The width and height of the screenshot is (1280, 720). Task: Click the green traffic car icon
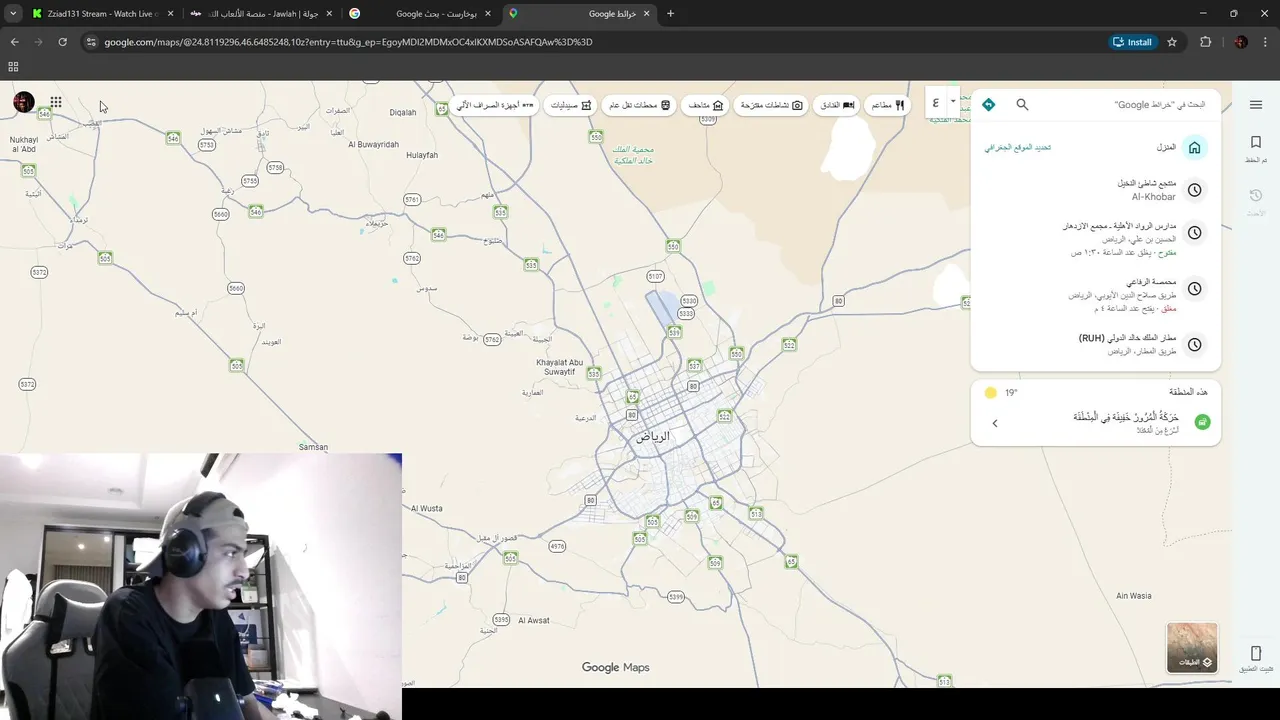tap(1202, 422)
